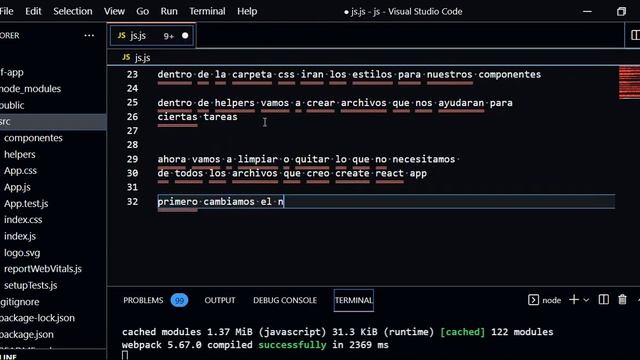Screen dimensions: 640x360
Task: Split the terminal panel
Action: click(603, 300)
